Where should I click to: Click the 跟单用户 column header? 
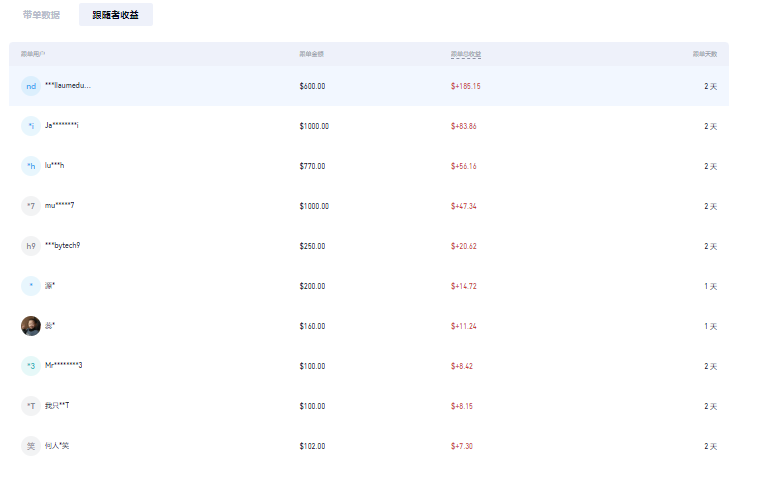tap(33, 53)
